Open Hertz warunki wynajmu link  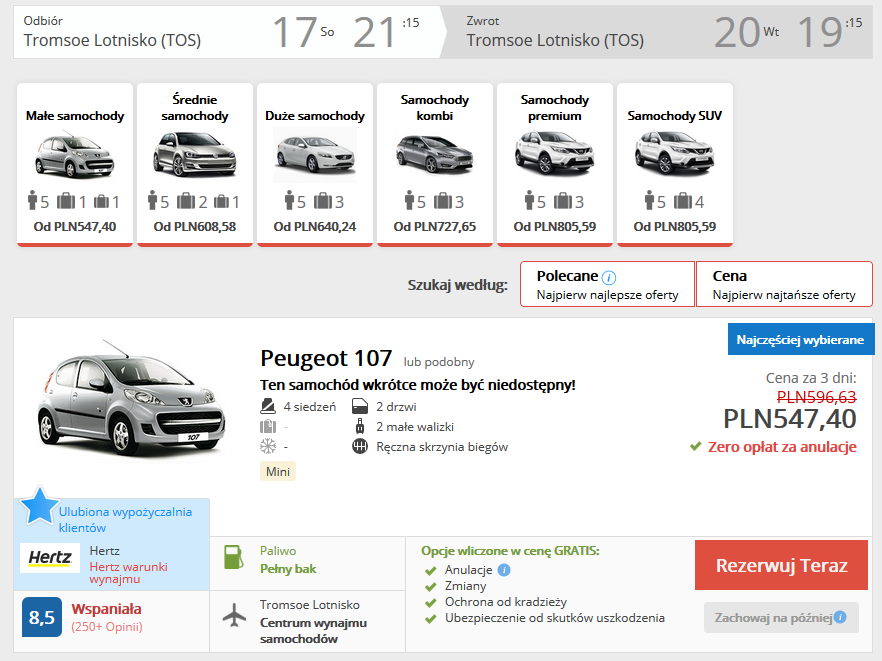[128, 573]
